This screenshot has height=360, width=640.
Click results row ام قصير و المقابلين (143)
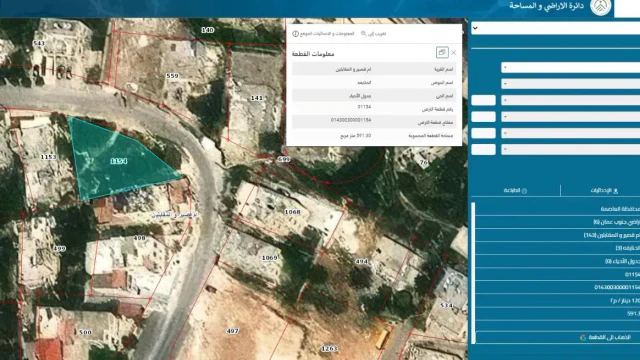[558, 235]
